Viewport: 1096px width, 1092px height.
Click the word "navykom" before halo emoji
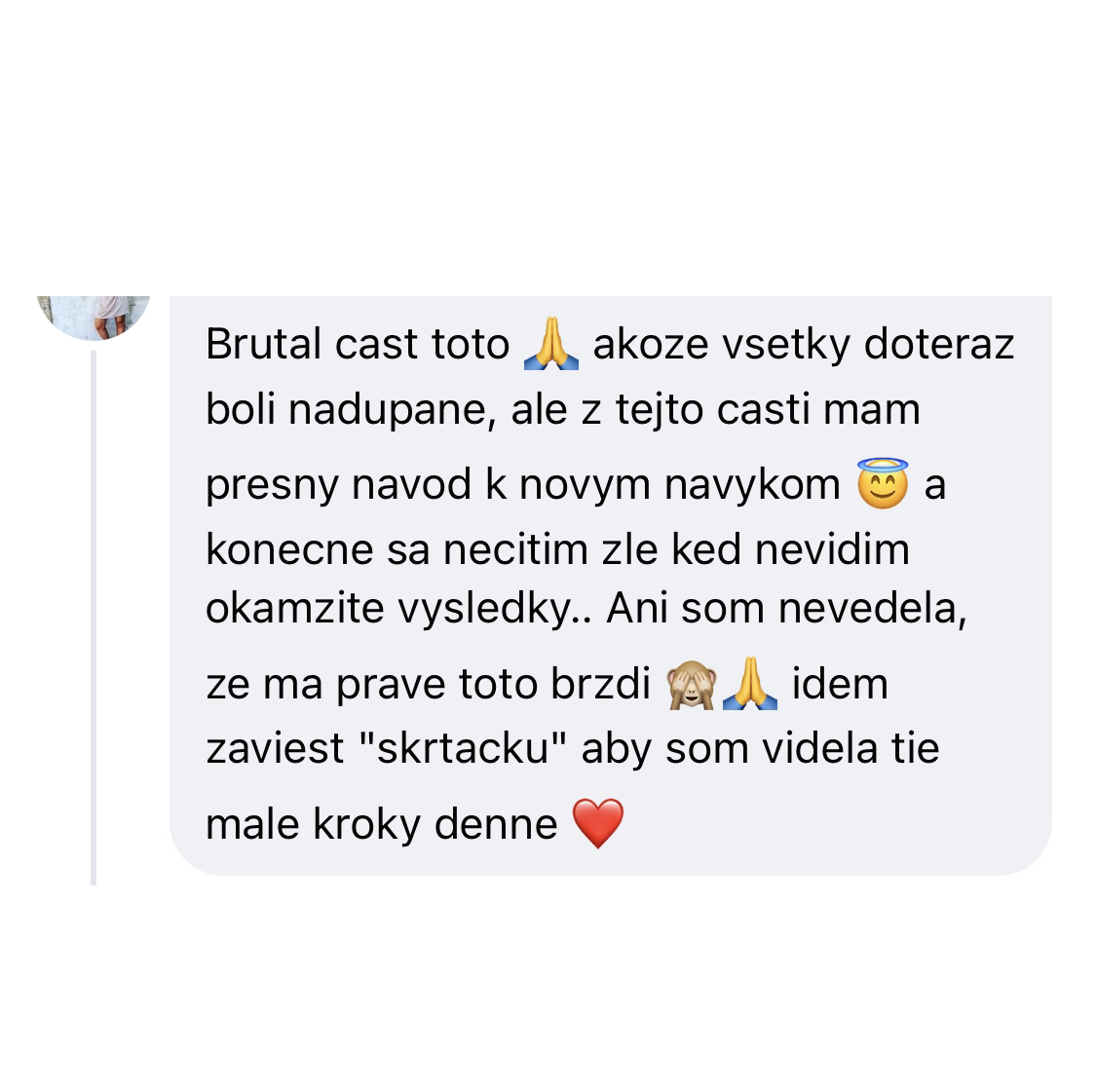[752, 484]
